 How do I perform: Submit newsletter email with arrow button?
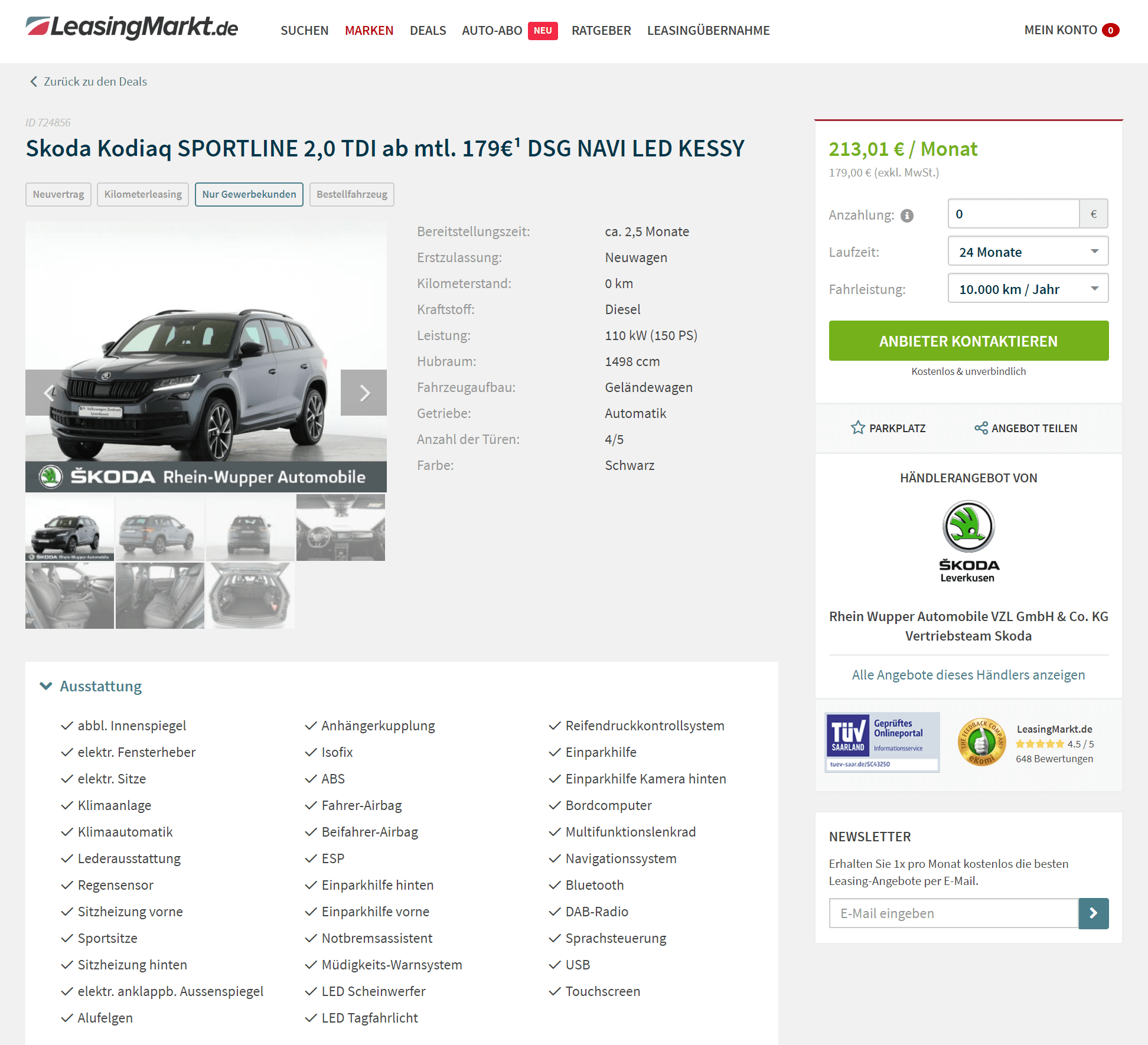click(1094, 913)
